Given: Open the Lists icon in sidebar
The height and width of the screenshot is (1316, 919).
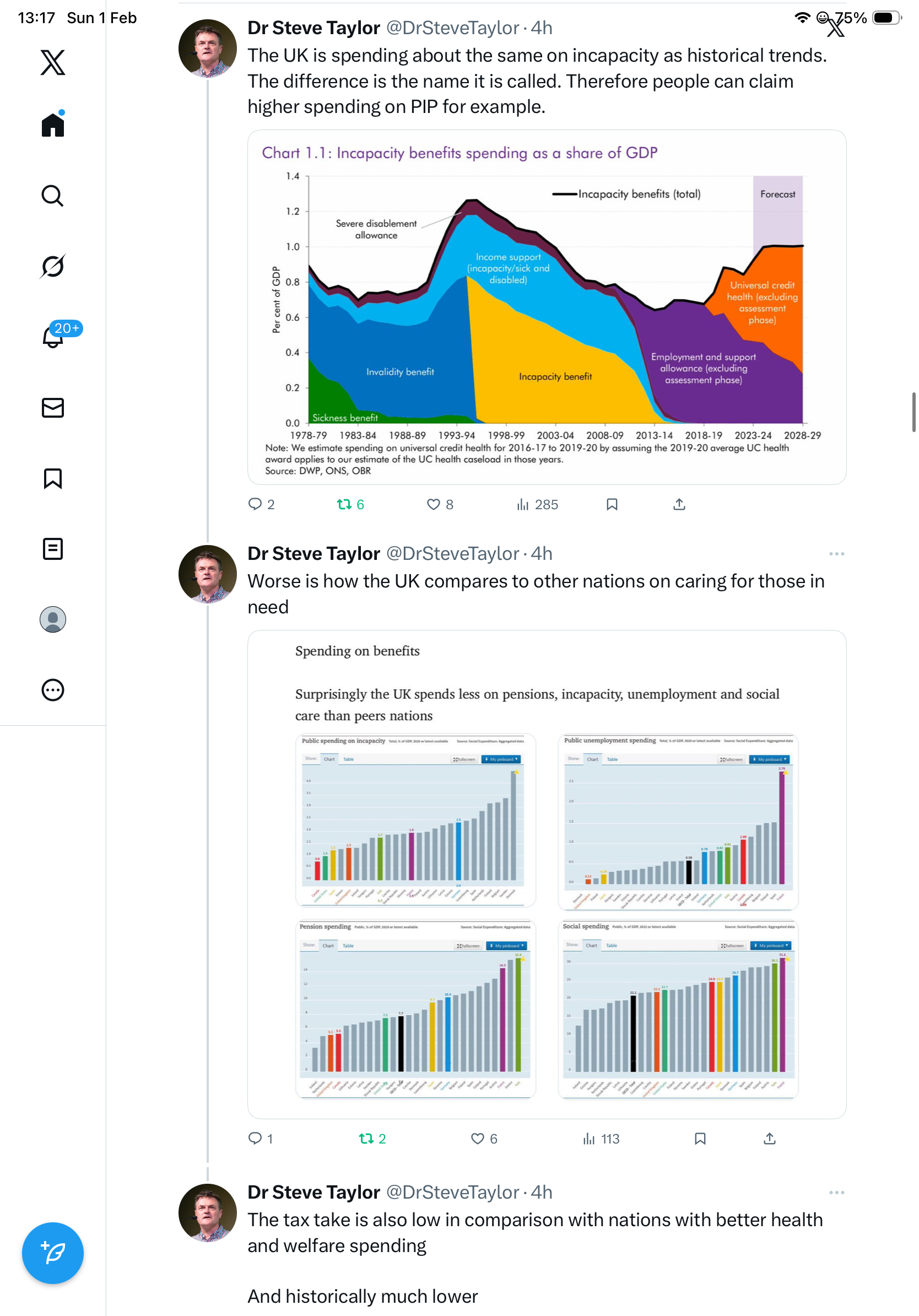Looking at the screenshot, I should click(x=53, y=548).
